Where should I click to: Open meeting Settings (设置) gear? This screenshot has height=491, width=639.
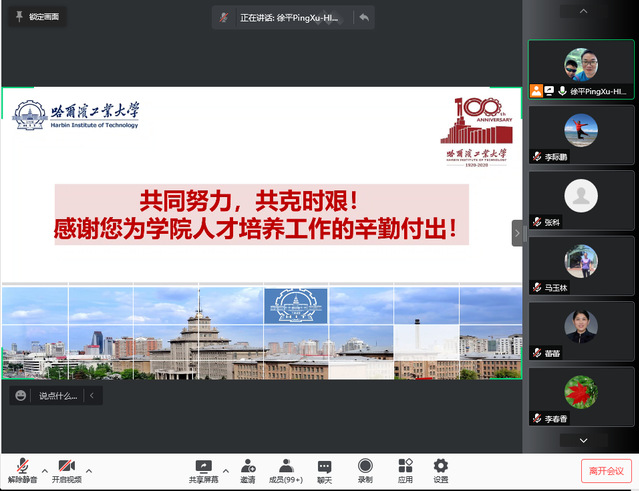(441, 468)
